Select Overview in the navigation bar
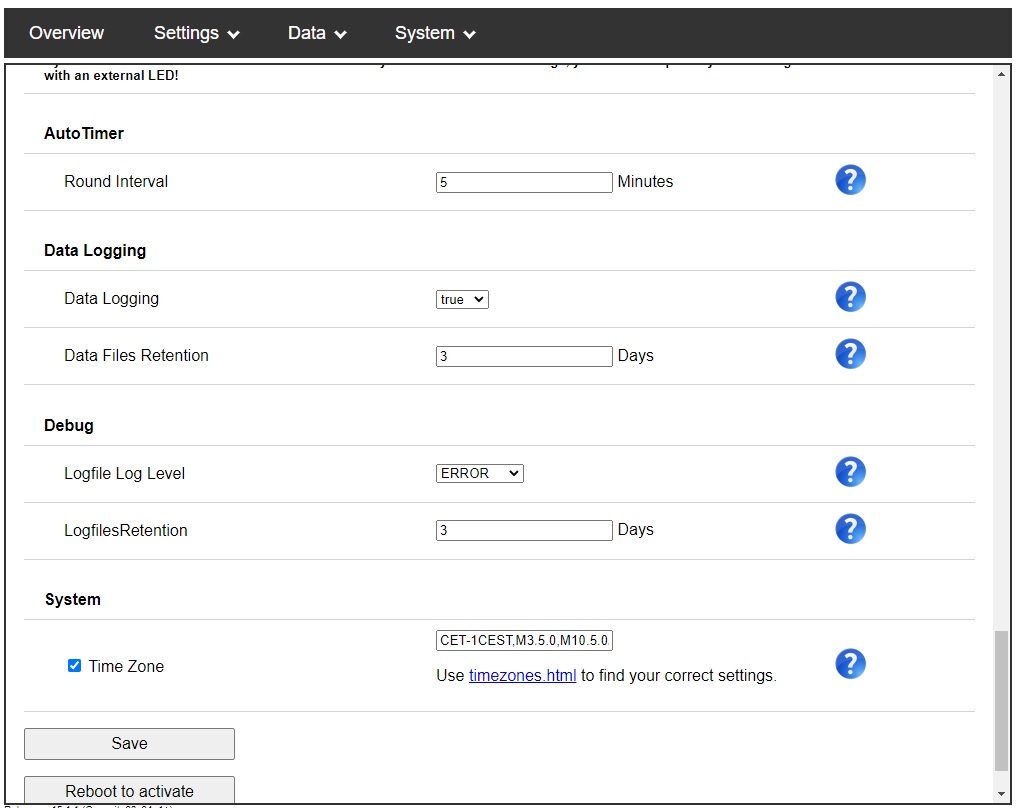This screenshot has height=808, width=1029. coord(66,32)
